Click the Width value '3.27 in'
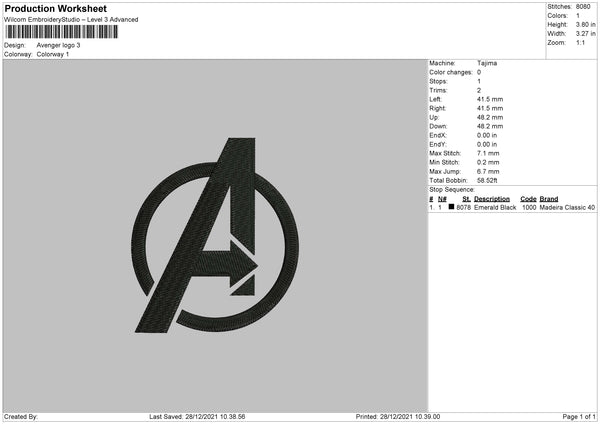The width and height of the screenshot is (600, 424). (586, 34)
